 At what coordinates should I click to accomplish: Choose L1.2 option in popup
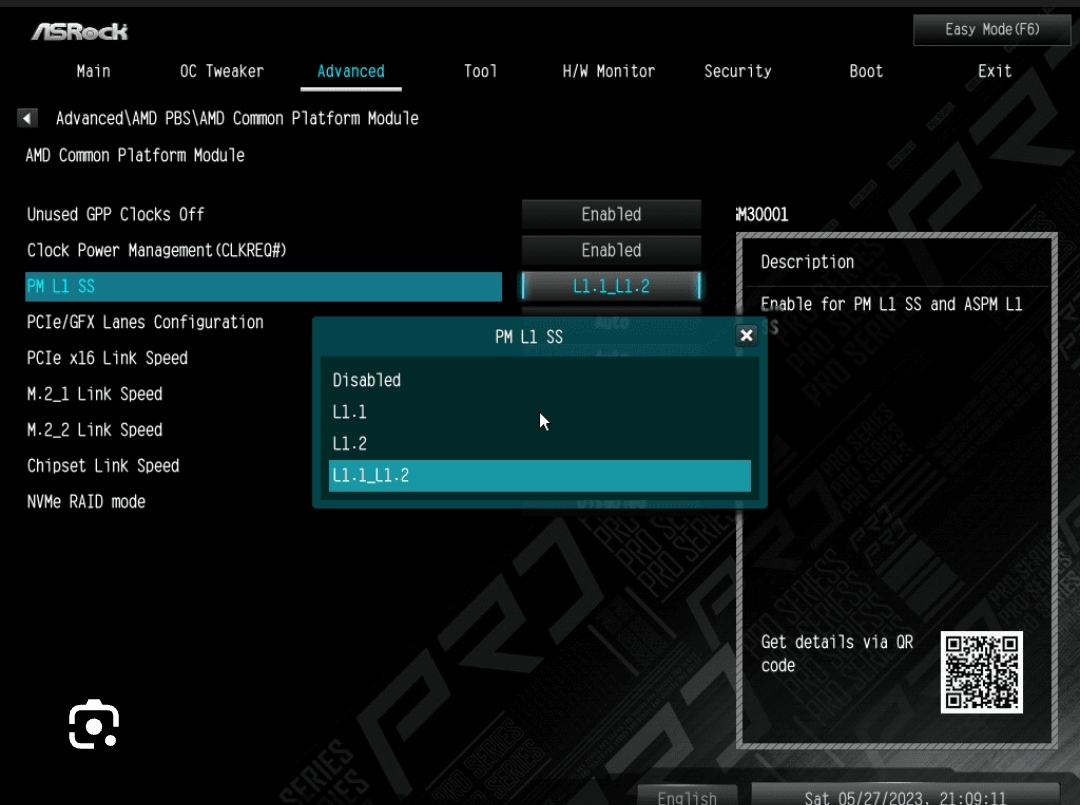tap(539, 443)
